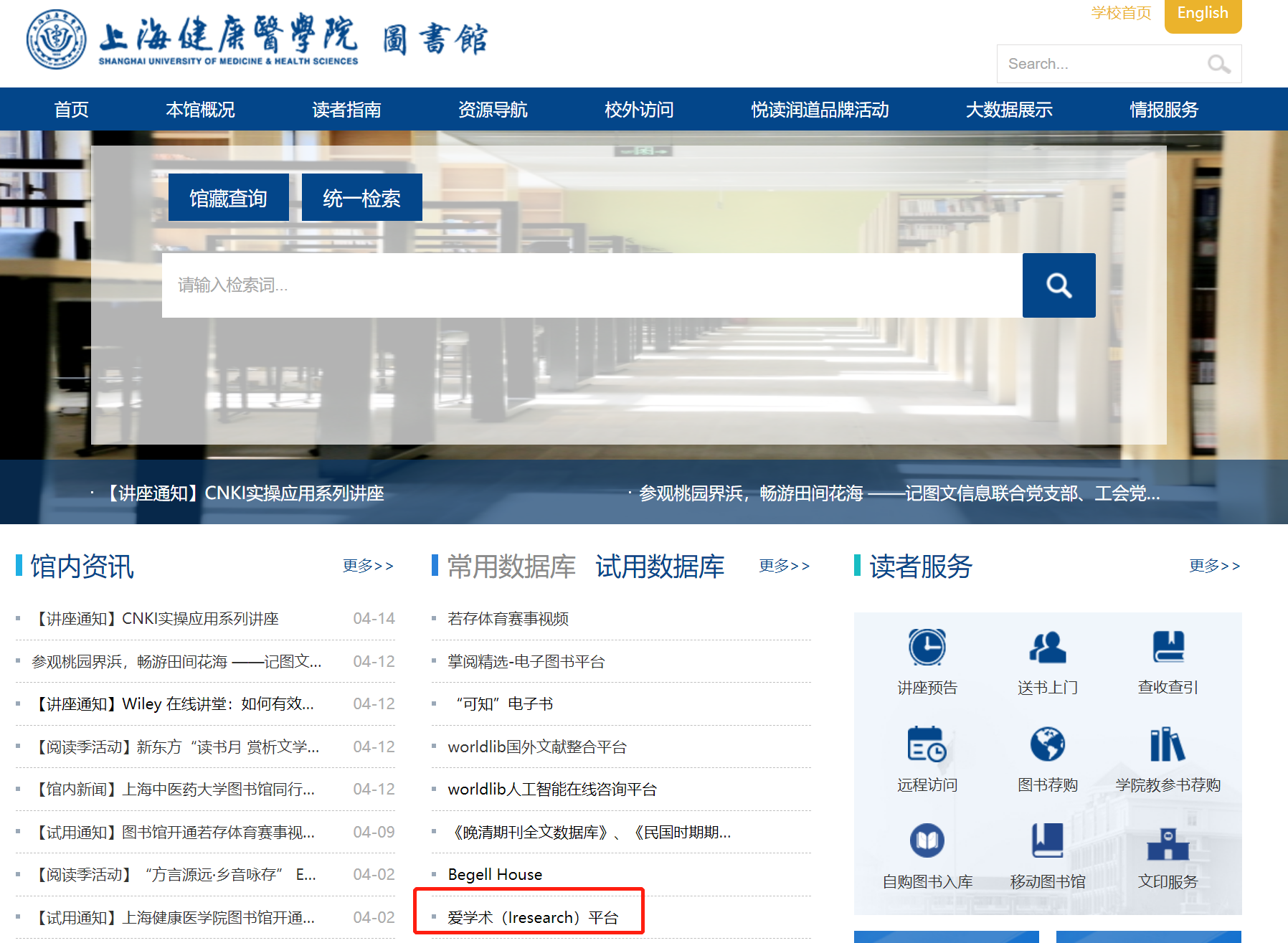Screen dimensions: 1288x943
Task: Open the 送书上门 people icon
Action: (1047, 648)
